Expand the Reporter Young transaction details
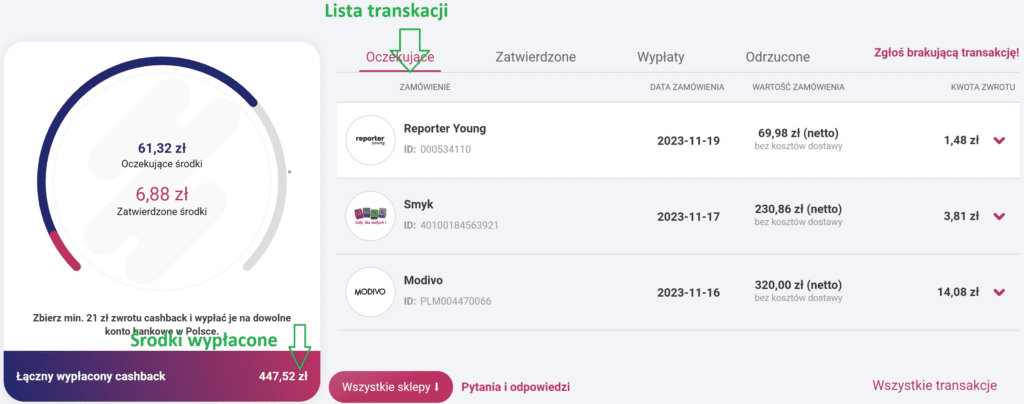1024x404 pixels. point(998,141)
